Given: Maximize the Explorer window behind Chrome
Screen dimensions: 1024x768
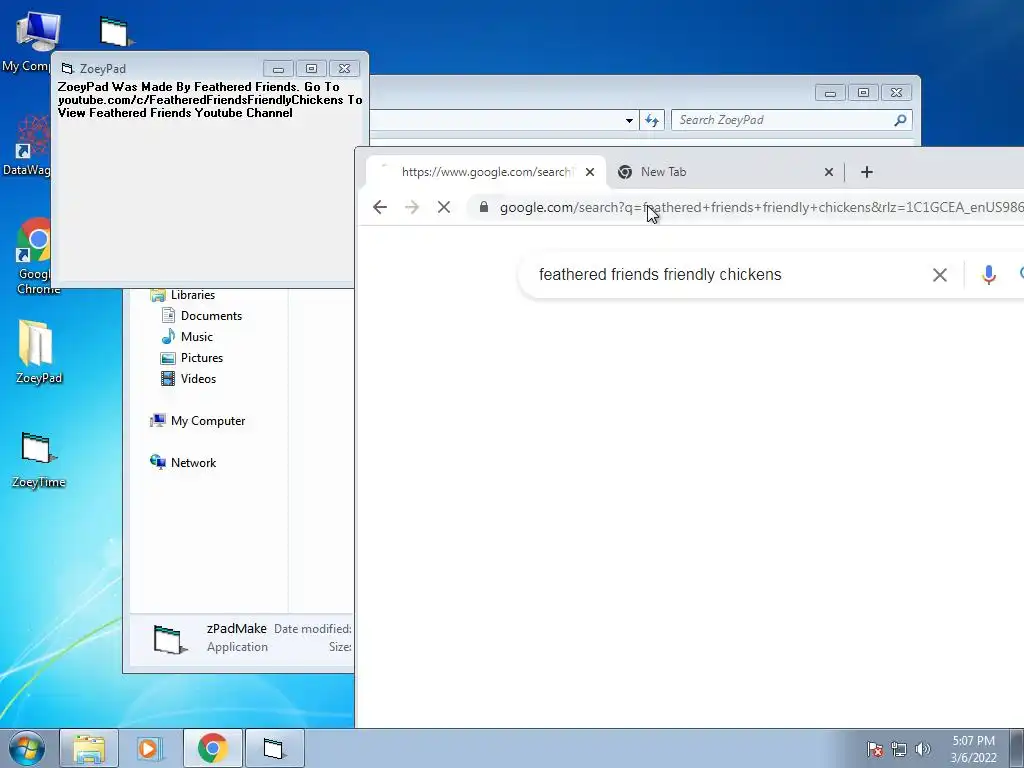Looking at the screenshot, I should (x=863, y=93).
